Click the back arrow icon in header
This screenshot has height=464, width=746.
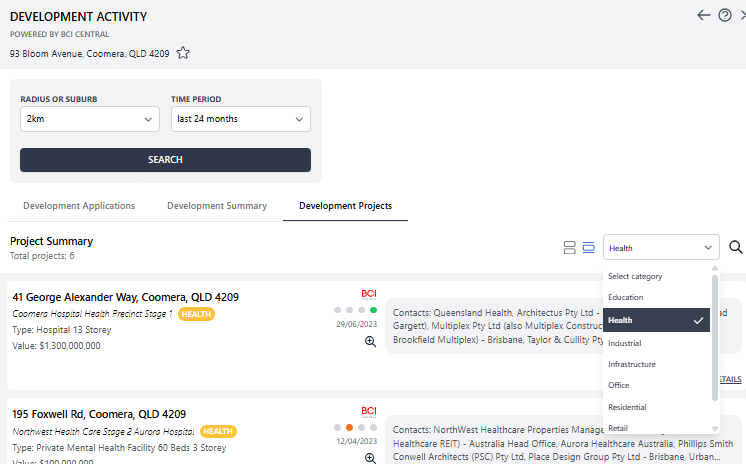(x=704, y=15)
